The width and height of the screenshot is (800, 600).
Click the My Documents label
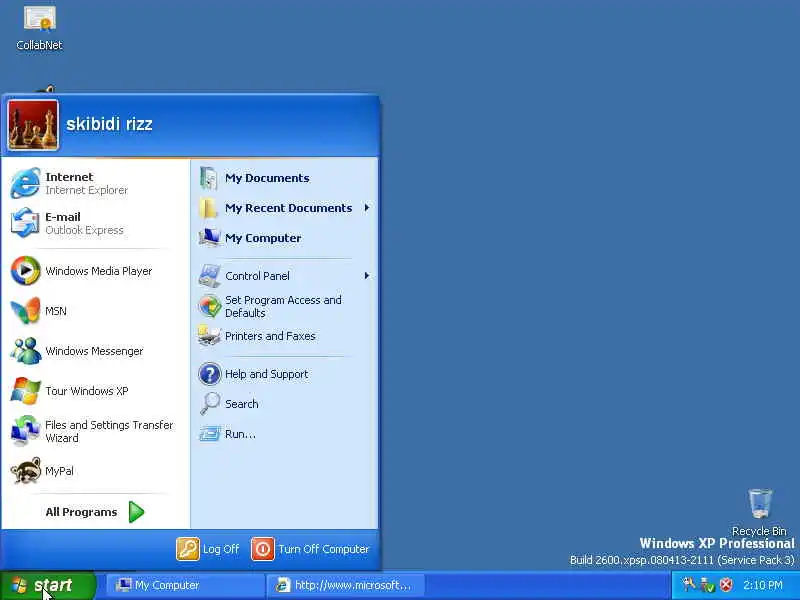pyautogui.click(x=267, y=178)
